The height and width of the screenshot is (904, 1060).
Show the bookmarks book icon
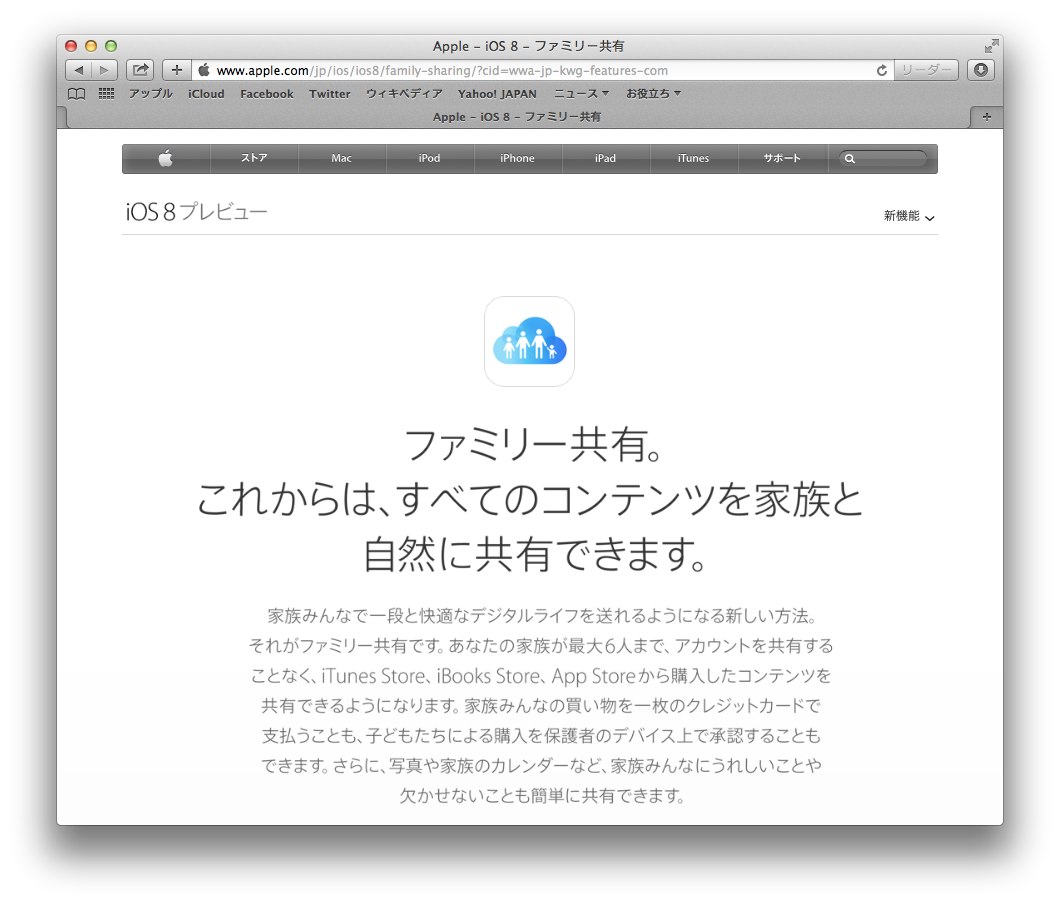(76, 94)
